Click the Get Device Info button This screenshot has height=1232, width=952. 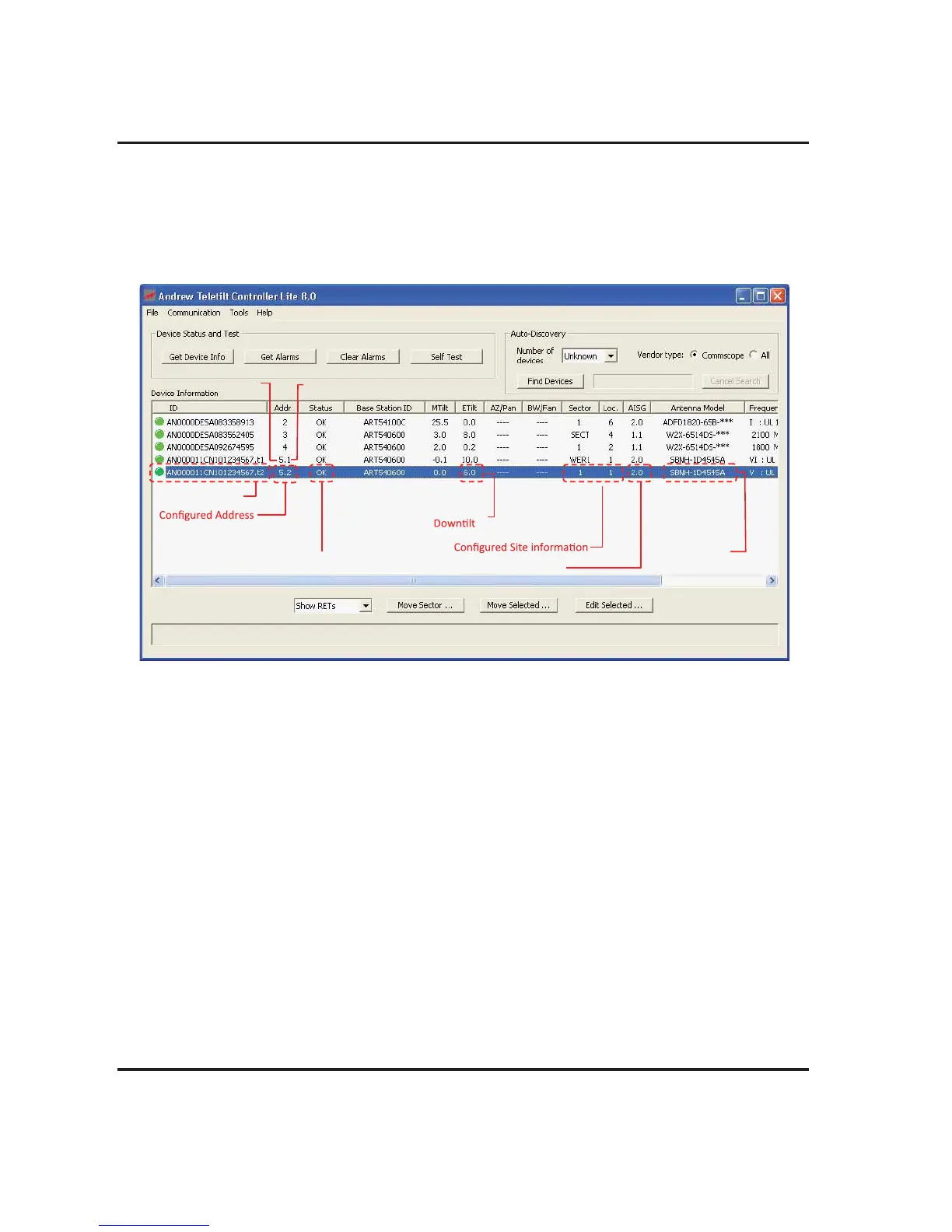tap(198, 357)
